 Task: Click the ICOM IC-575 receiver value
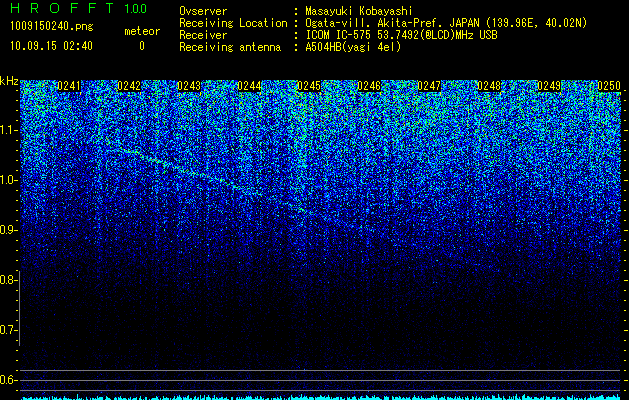pyautogui.click(x=401, y=35)
